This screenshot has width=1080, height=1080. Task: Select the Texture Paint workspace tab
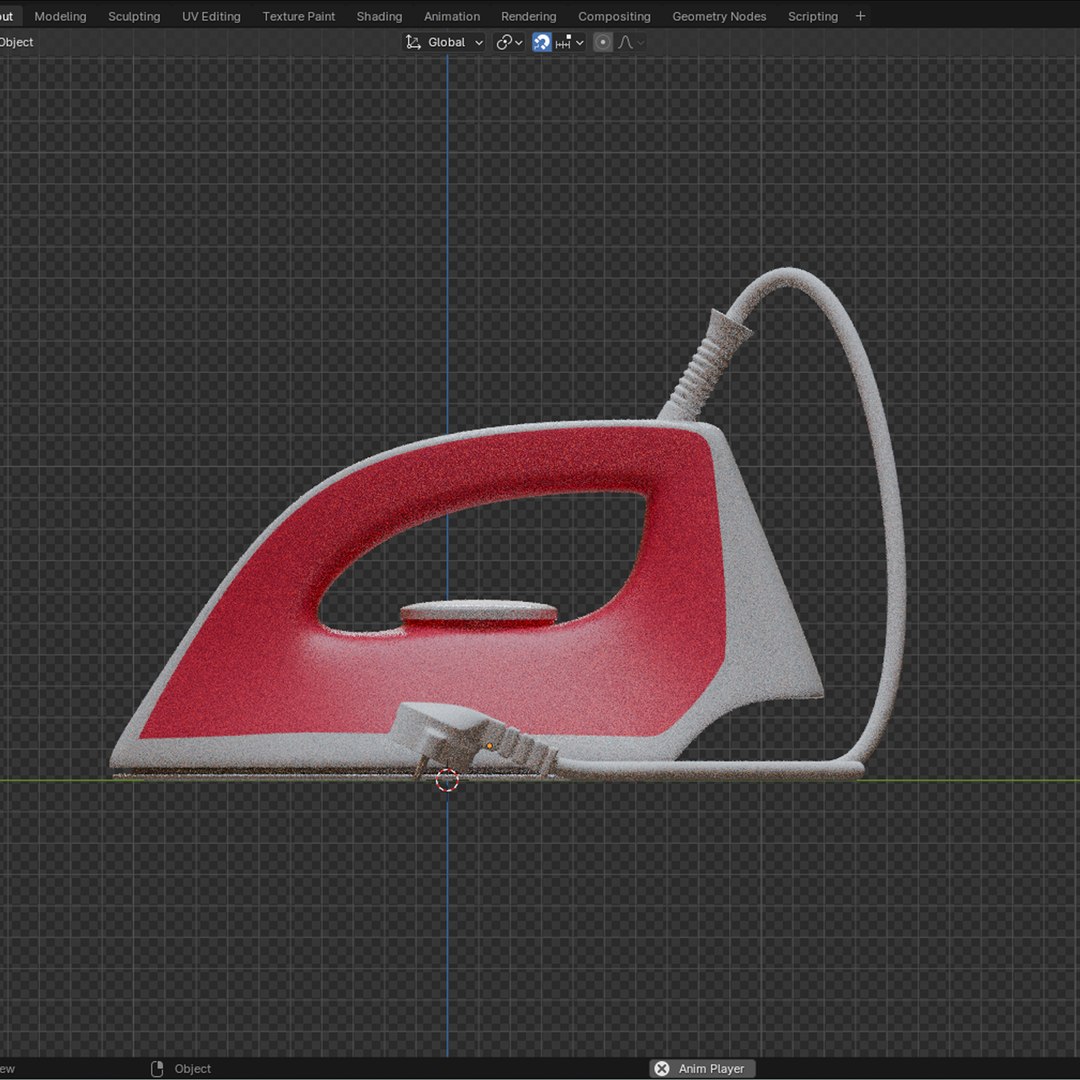(298, 16)
